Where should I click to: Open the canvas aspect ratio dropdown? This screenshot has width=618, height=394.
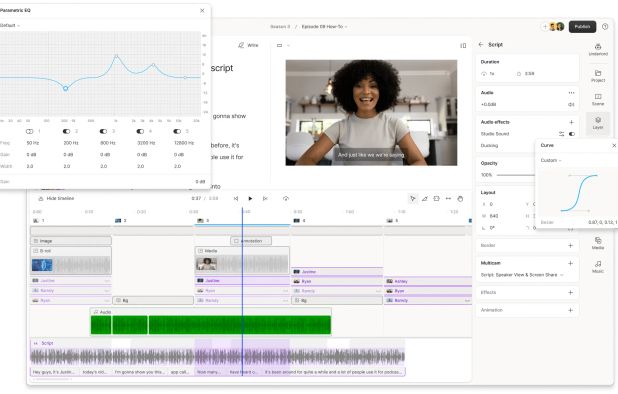click(x=283, y=46)
